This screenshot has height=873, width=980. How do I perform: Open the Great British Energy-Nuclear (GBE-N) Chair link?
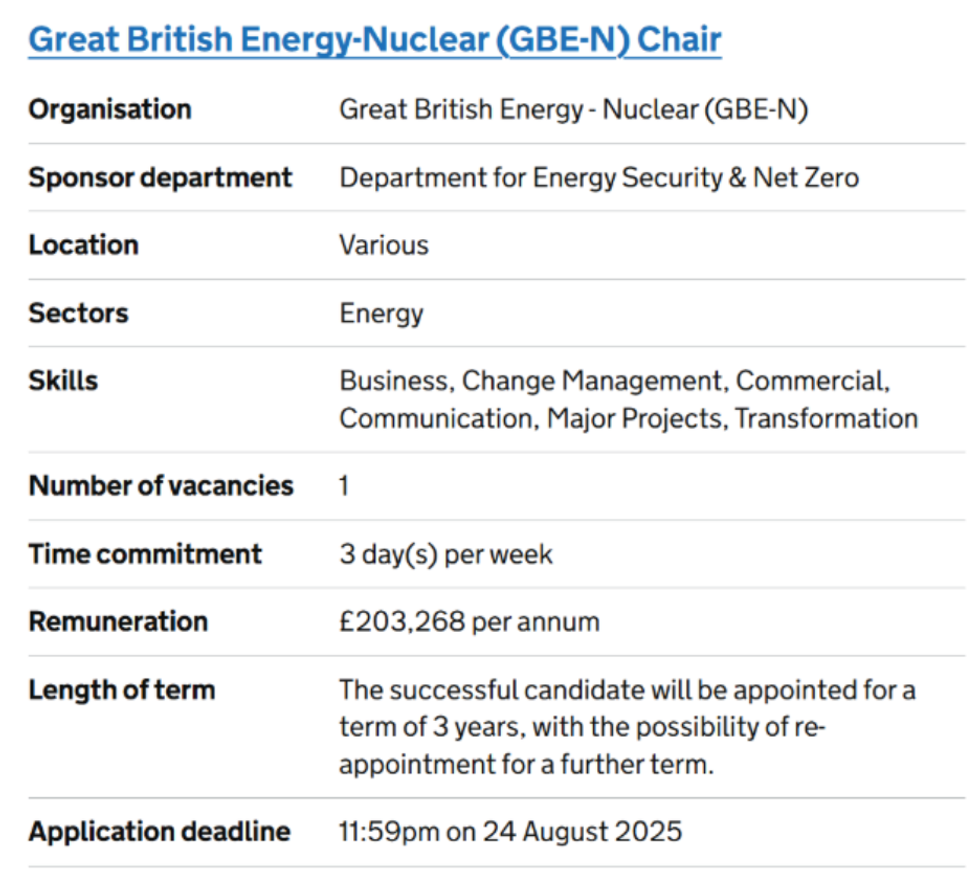click(x=374, y=41)
